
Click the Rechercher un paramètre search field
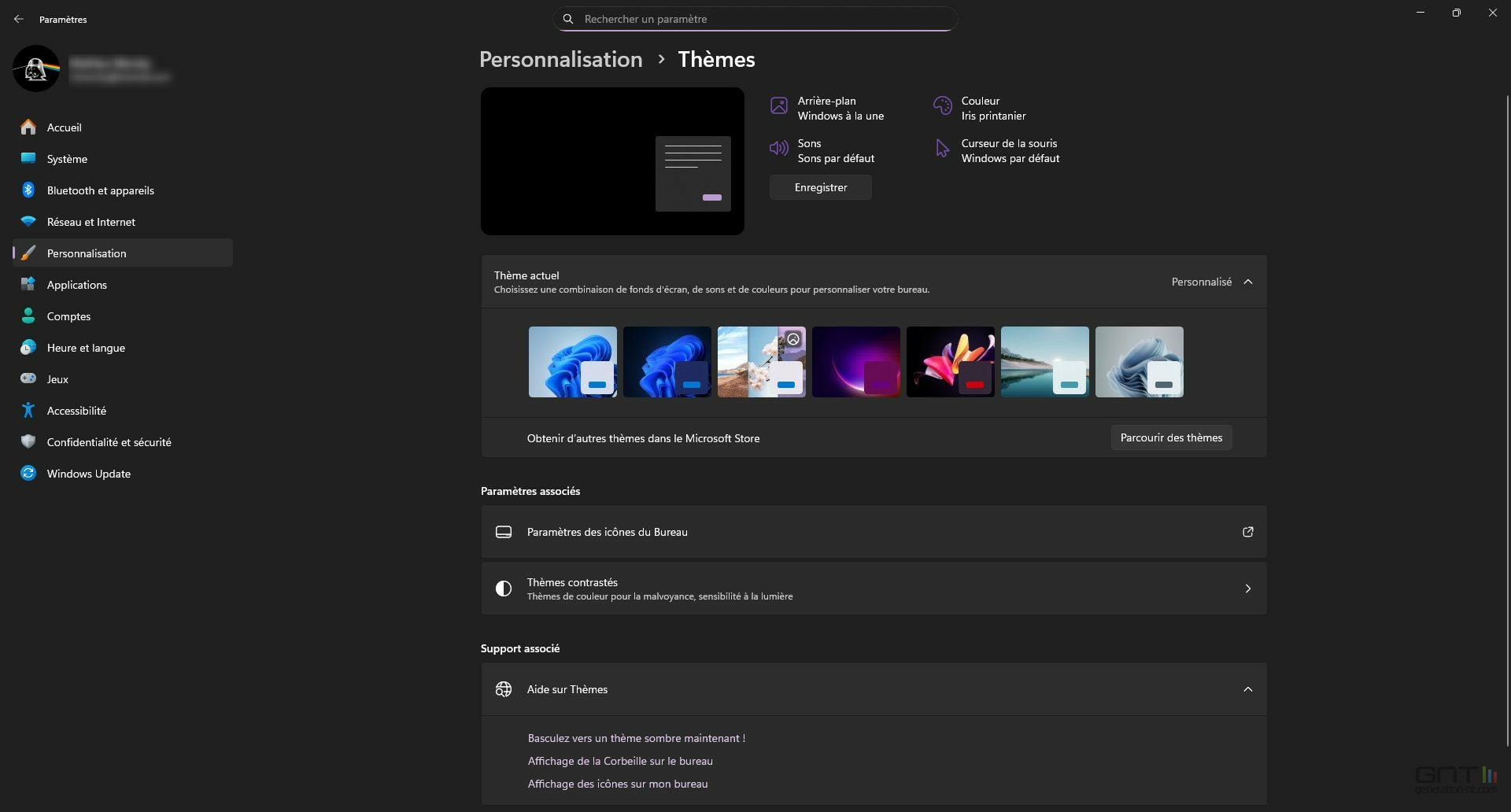tap(755, 19)
